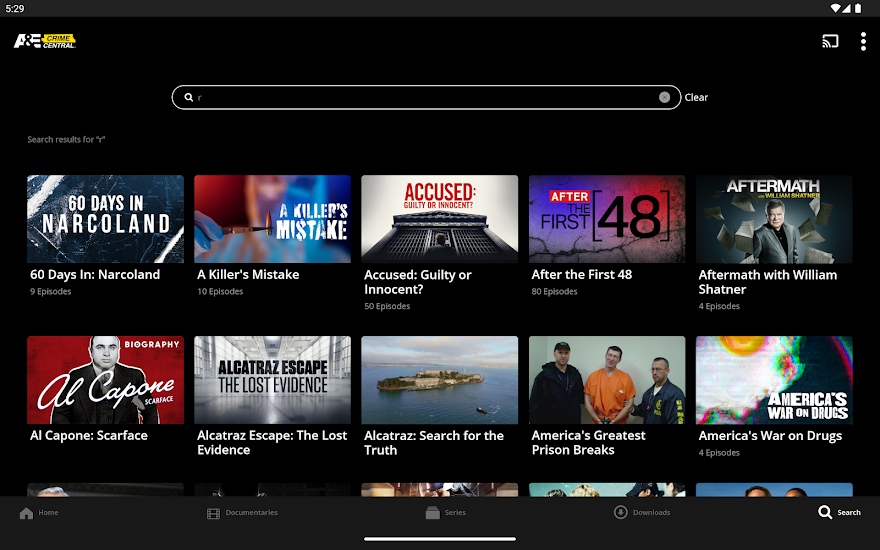The height and width of the screenshot is (550, 880).
Task: Open the Downloads tab
Action: tap(642, 513)
